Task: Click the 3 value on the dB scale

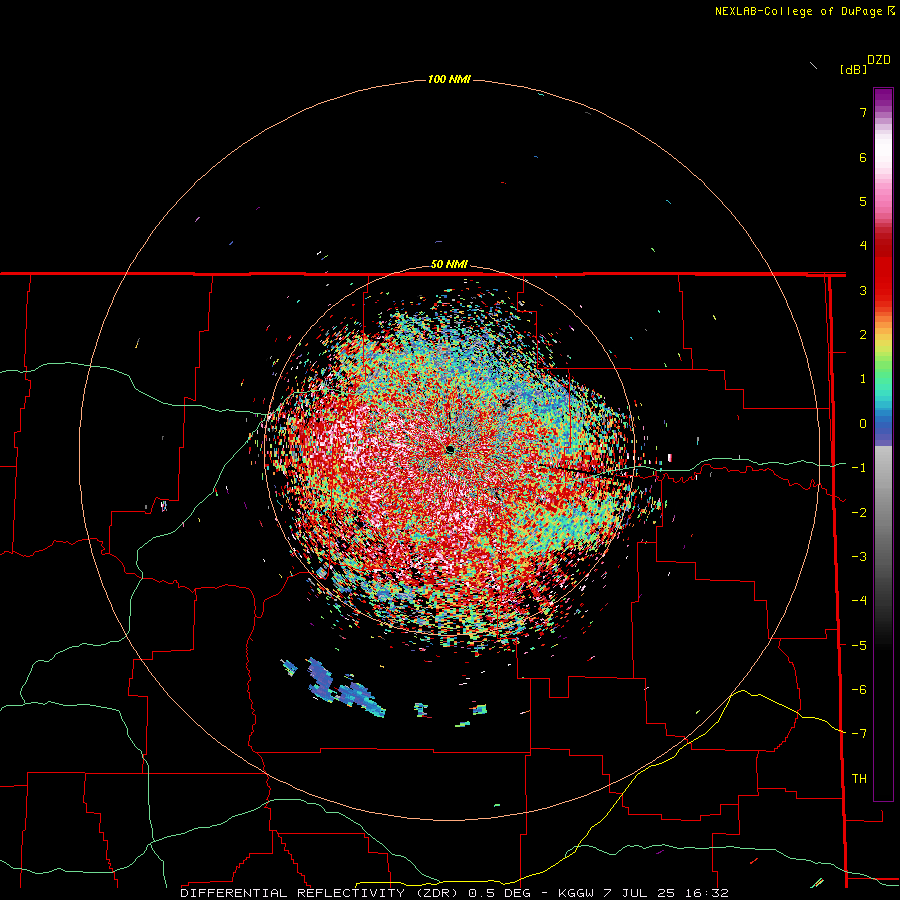Action: [x=863, y=290]
